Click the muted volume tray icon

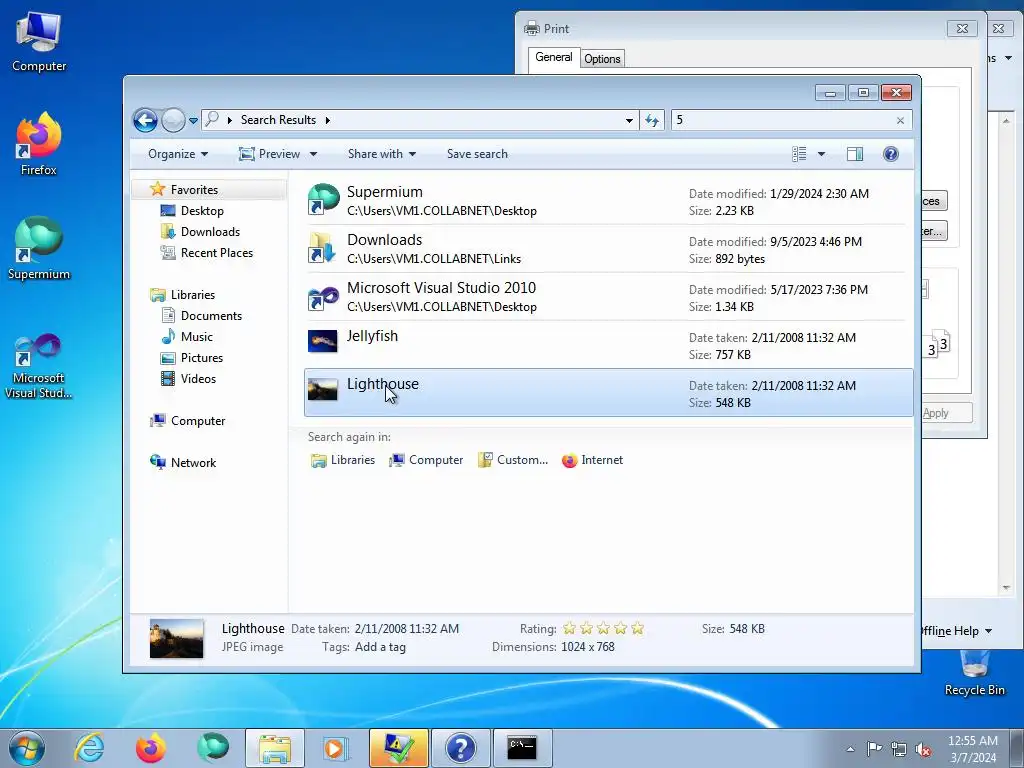click(923, 749)
